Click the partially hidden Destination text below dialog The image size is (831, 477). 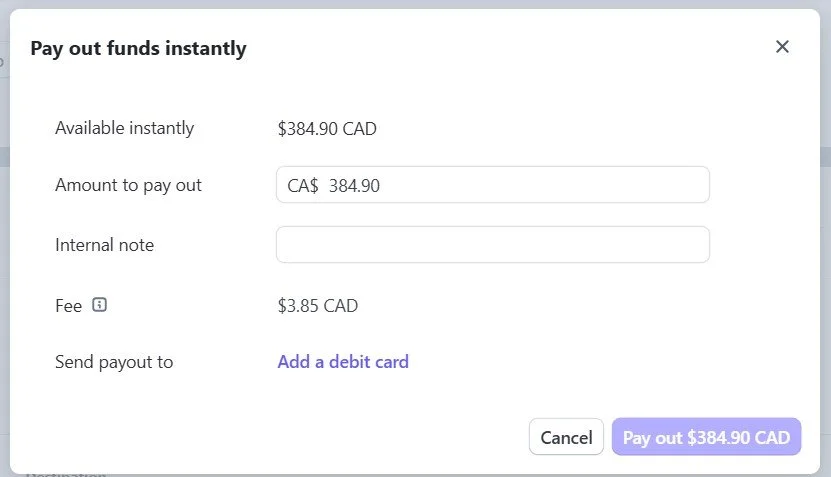coord(65,474)
